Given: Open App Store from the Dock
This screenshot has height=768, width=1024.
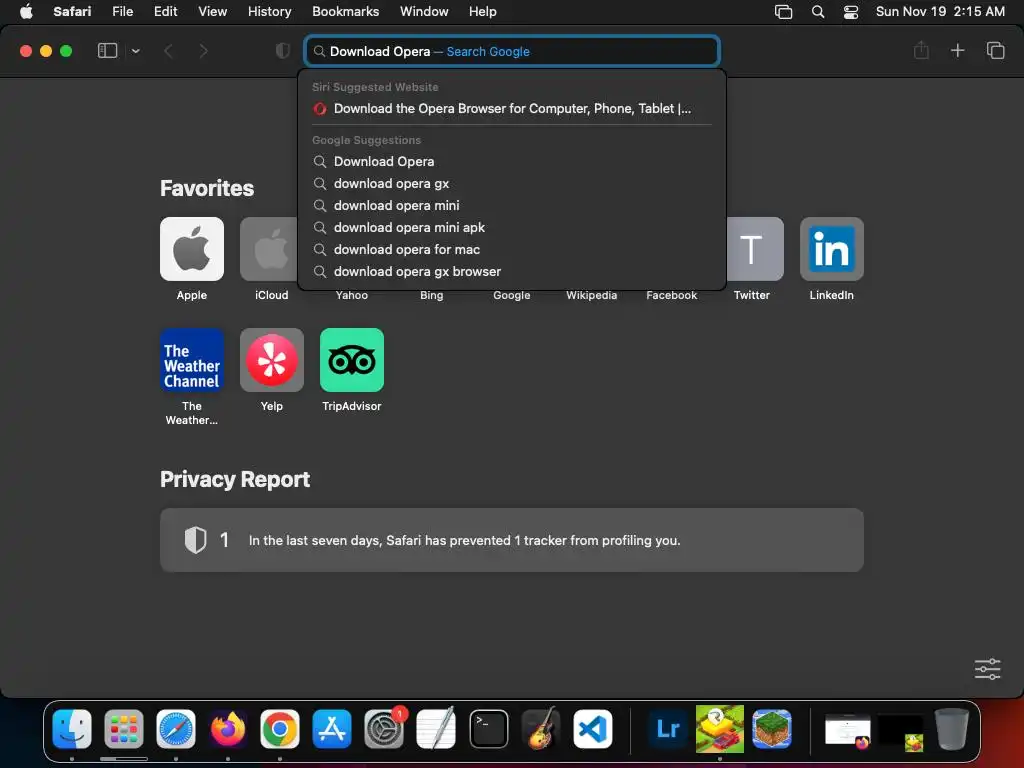Looking at the screenshot, I should [x=332, y=729].
